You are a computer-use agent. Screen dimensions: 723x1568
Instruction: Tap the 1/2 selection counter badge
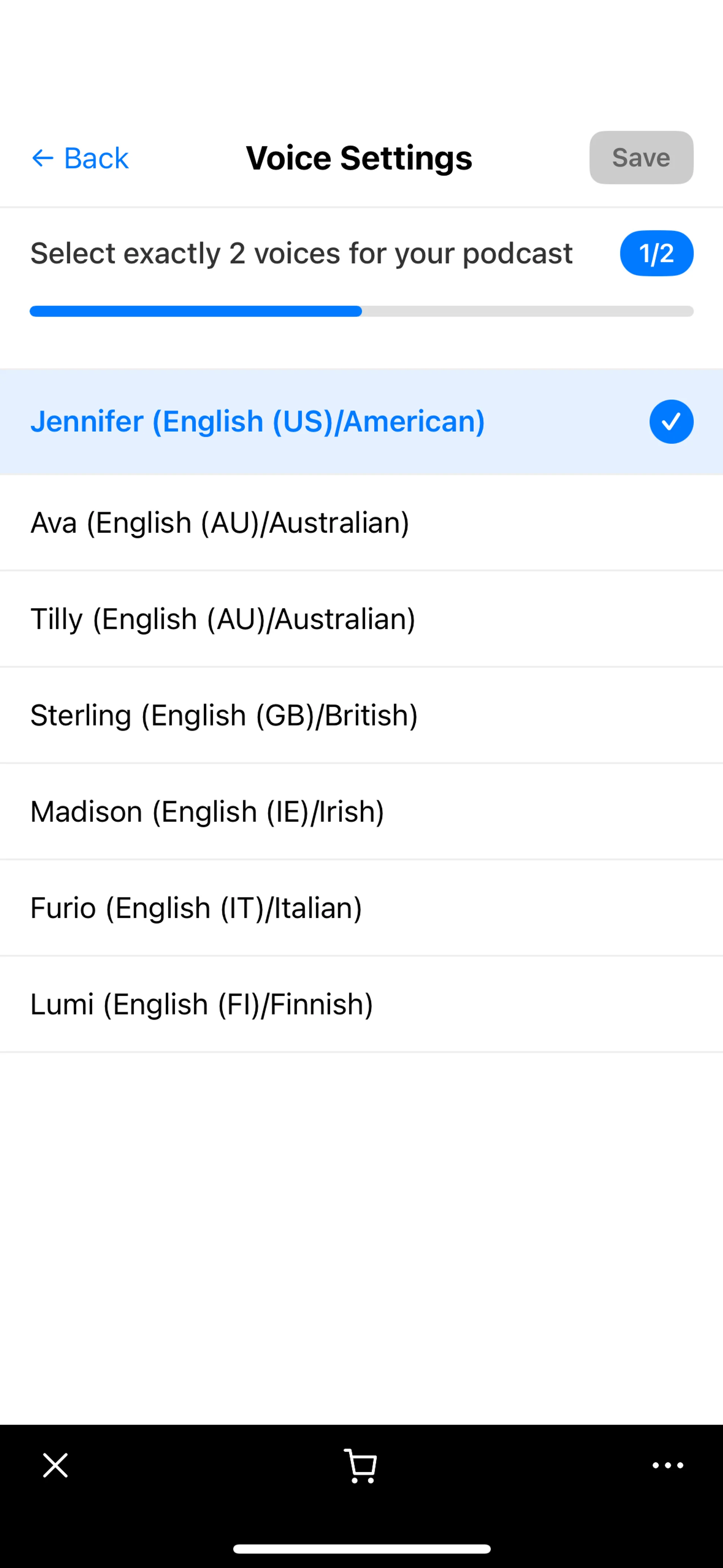[x=656, y=253]
